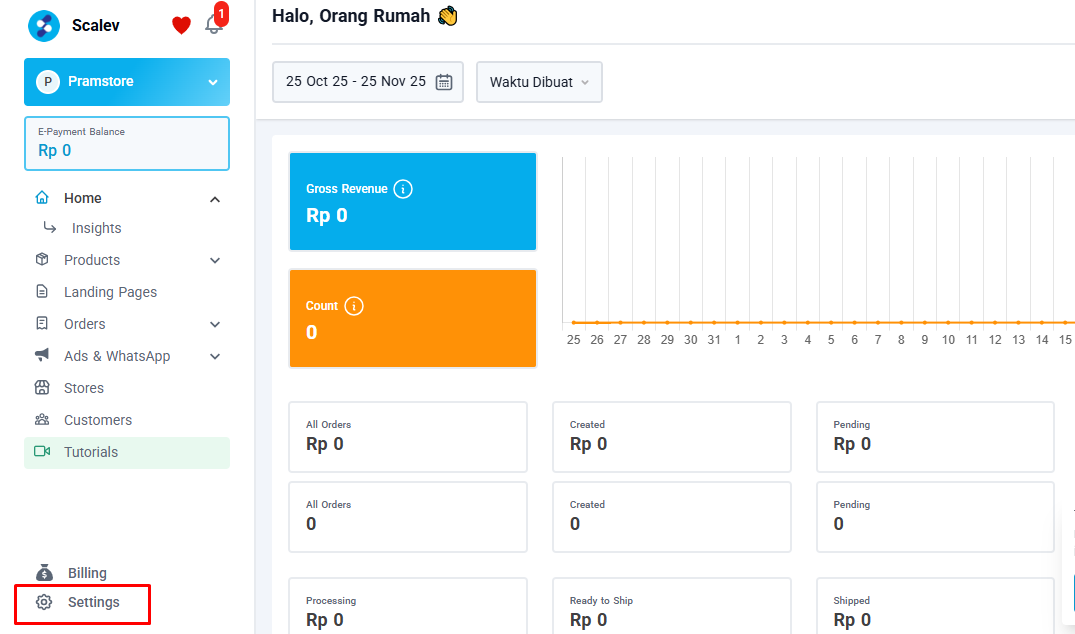Click the Scalev logo icon
The width and height of the screenshot is (1075, 634).
pyautogui.click(x=44, y=26)
